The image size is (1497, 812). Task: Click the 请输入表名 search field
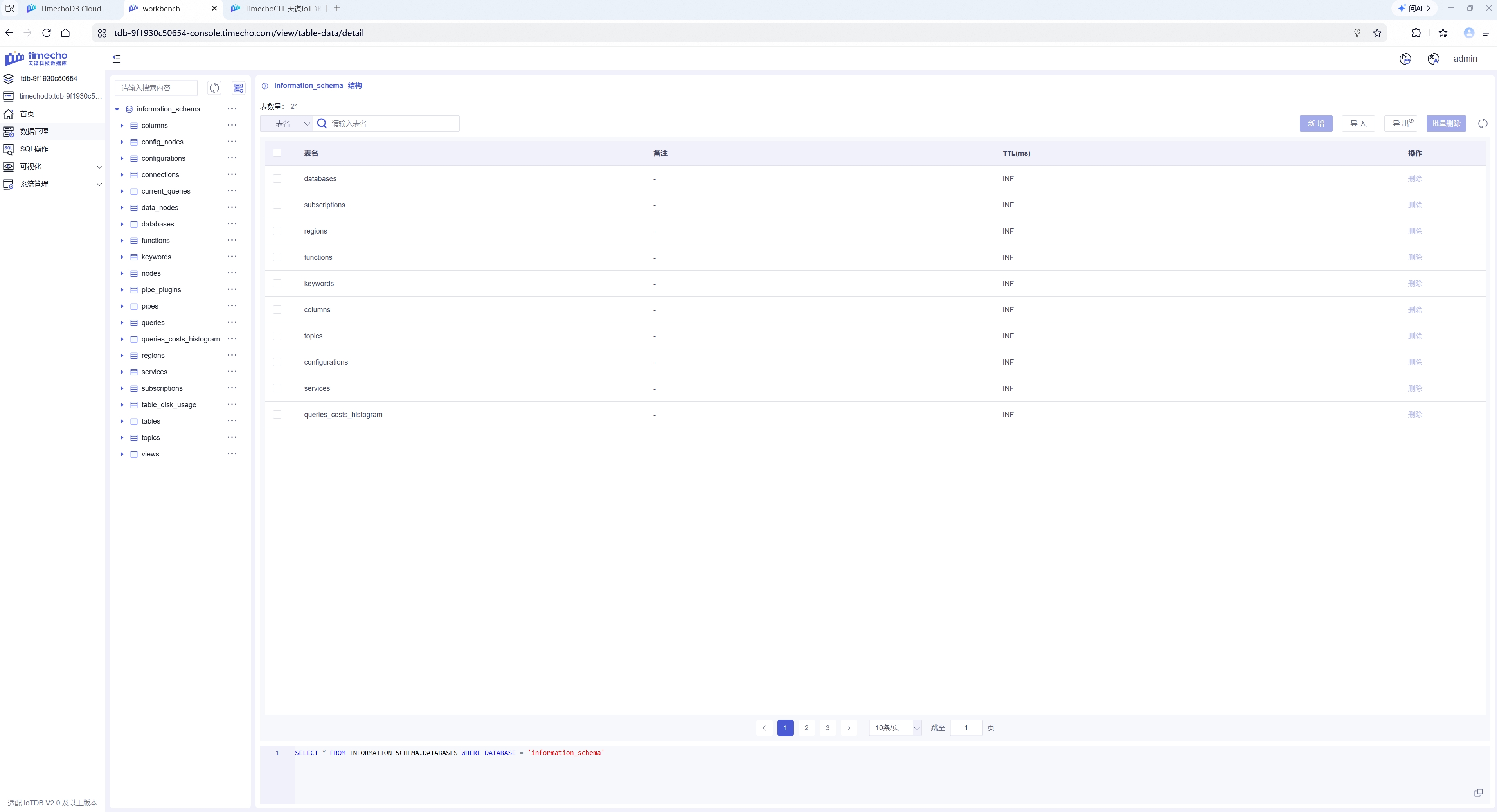[386, 124]
